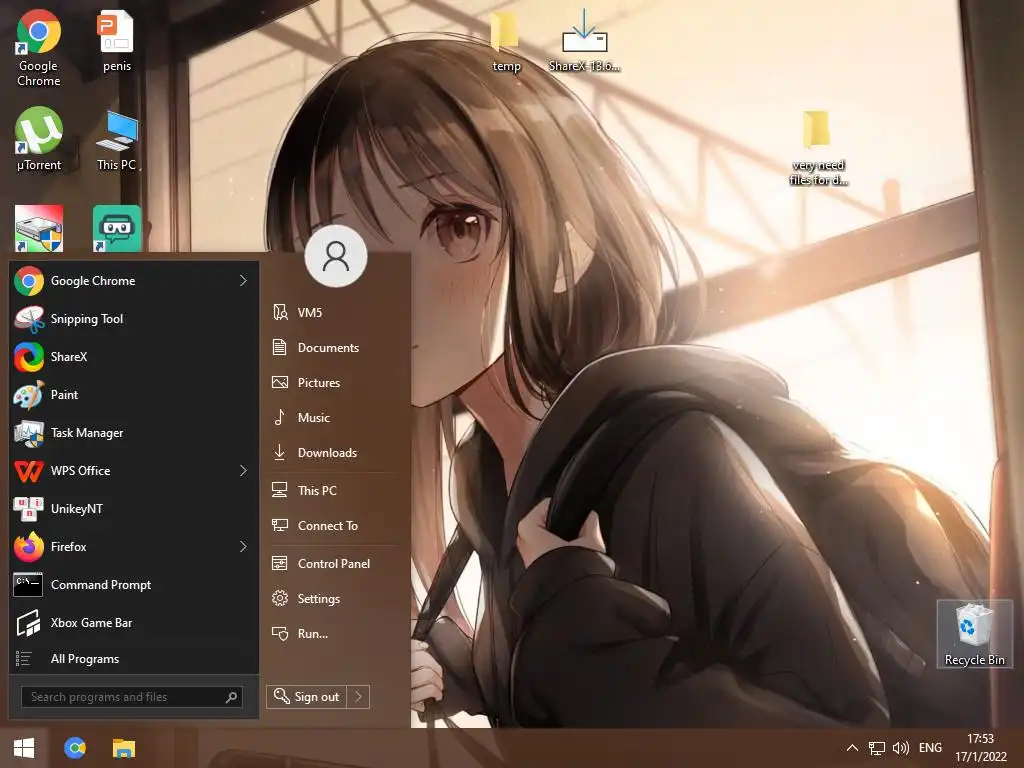
Task: Open Pictures from start menu
Action: pyautogui.click(x=333, y=383)
